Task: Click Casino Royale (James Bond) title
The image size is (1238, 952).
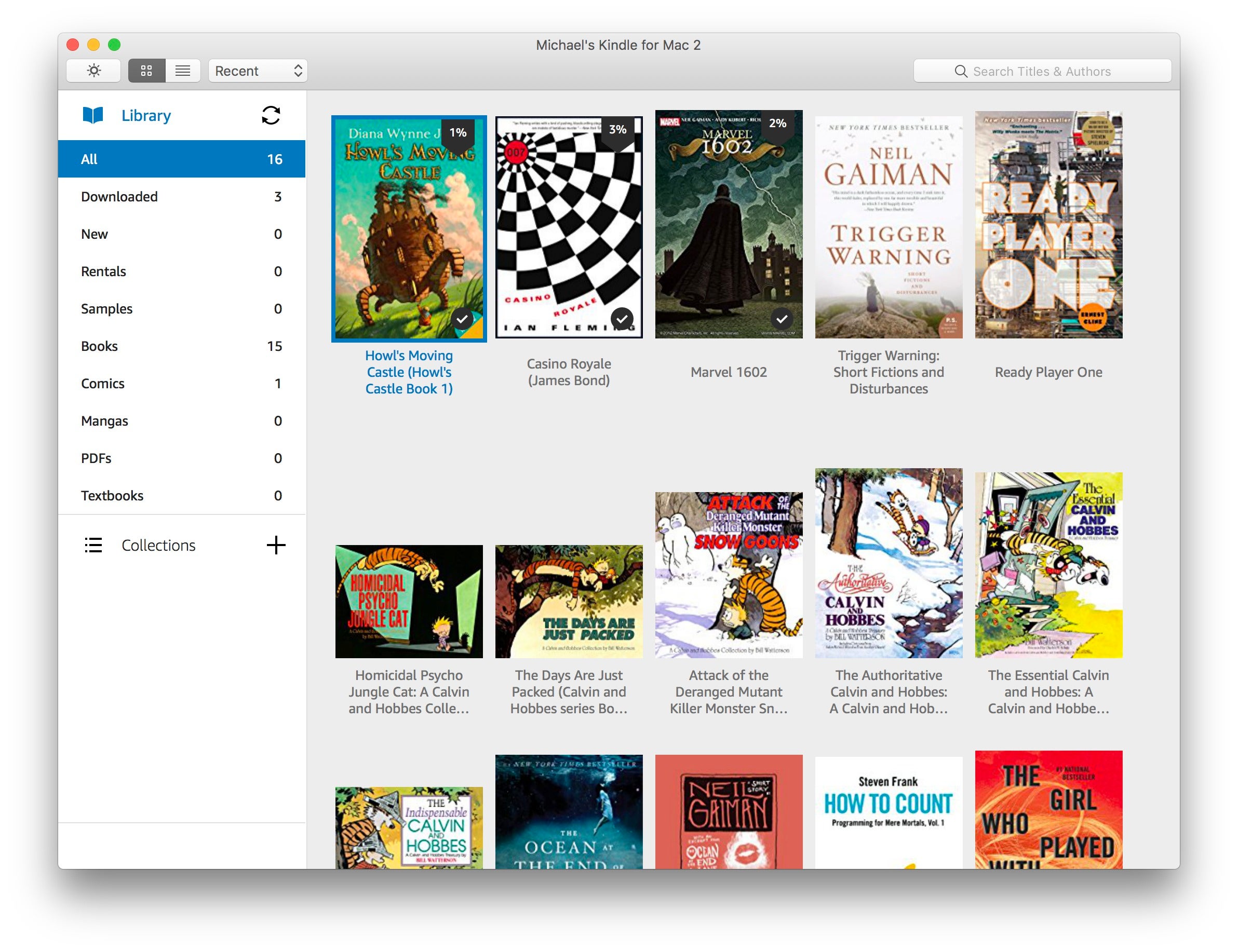Action: [569, 372]
